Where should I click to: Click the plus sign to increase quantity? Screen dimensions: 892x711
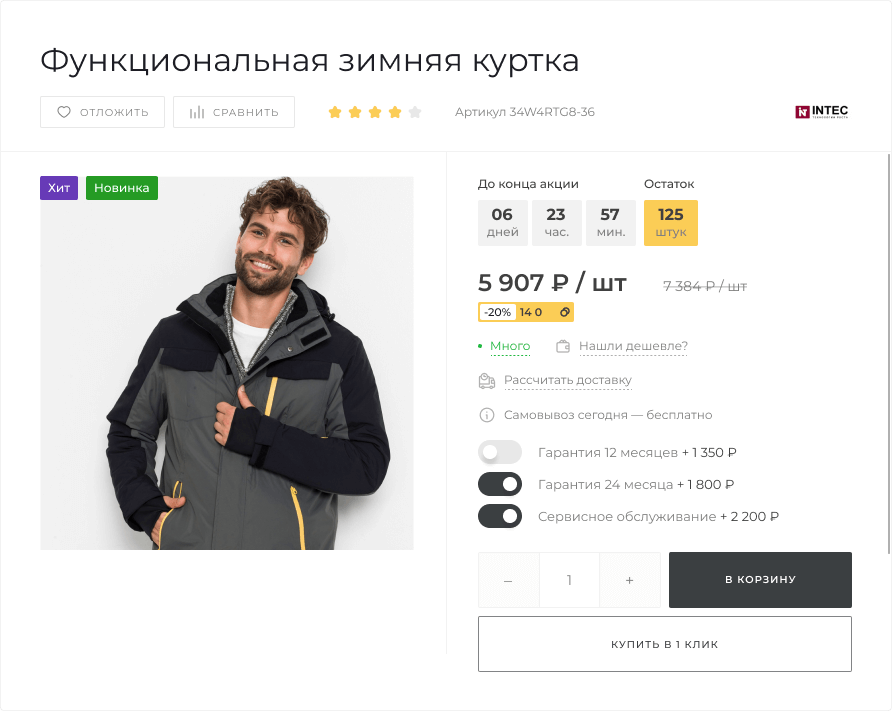point(630,580)
